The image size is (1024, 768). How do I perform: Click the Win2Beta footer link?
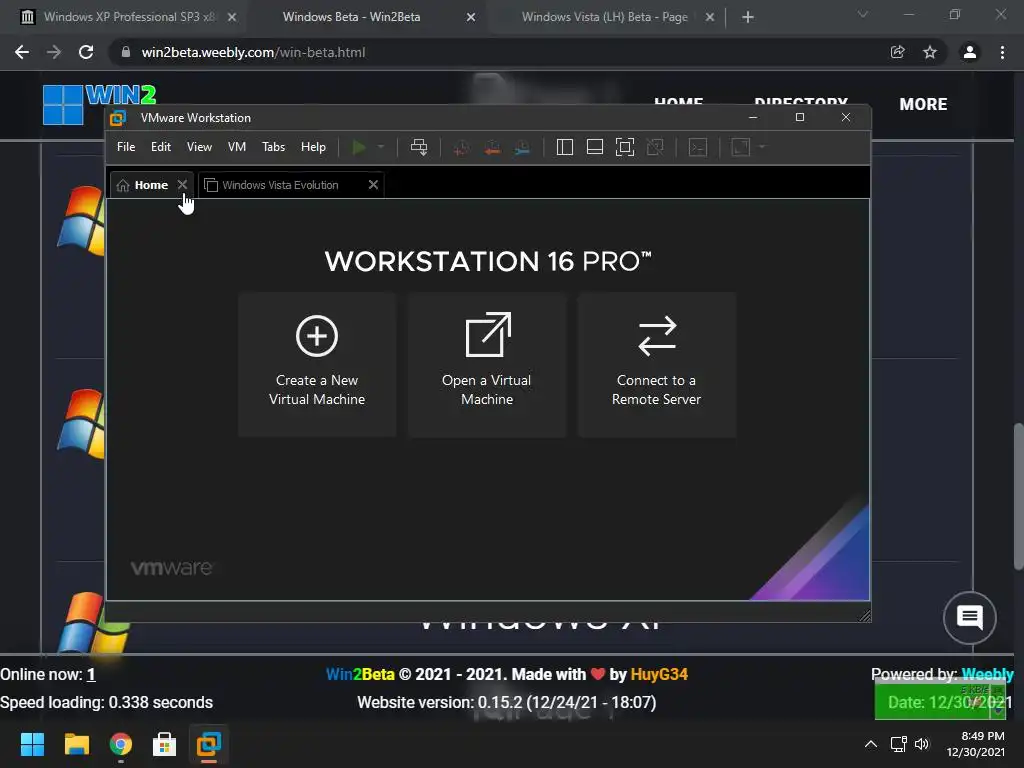[360, 675]
